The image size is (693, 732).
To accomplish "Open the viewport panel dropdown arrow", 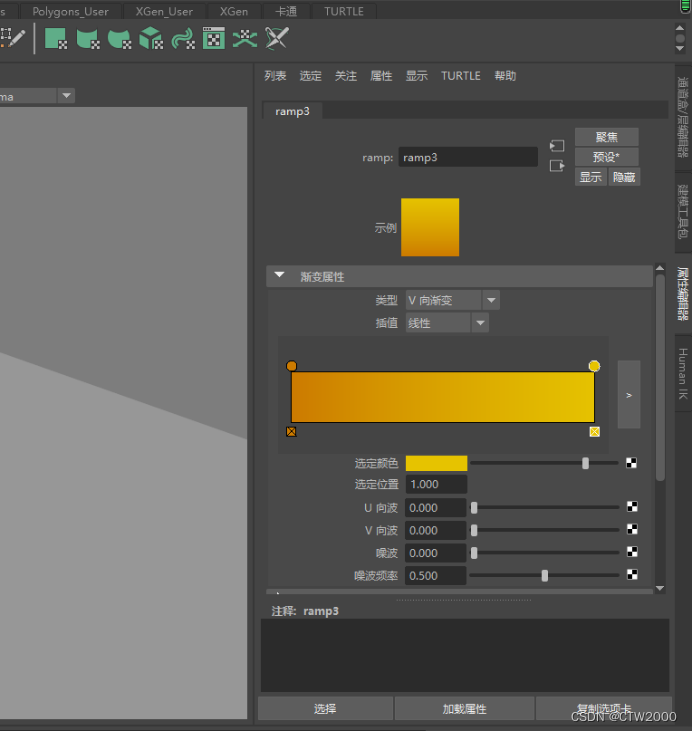I will pos(66,96).
